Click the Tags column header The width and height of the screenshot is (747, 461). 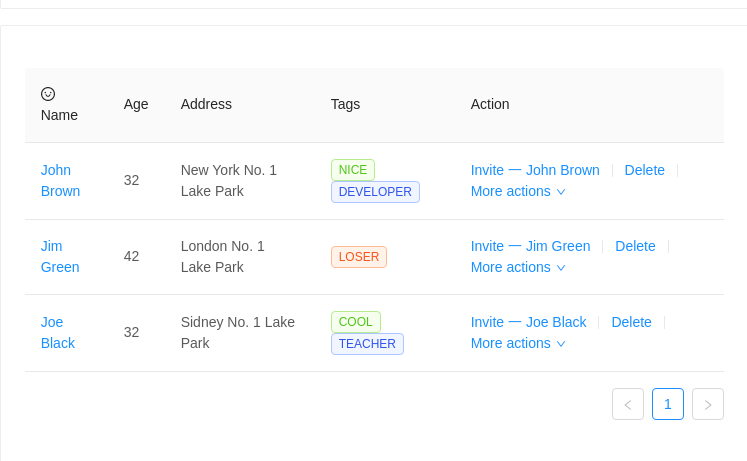tap(345, 104)
